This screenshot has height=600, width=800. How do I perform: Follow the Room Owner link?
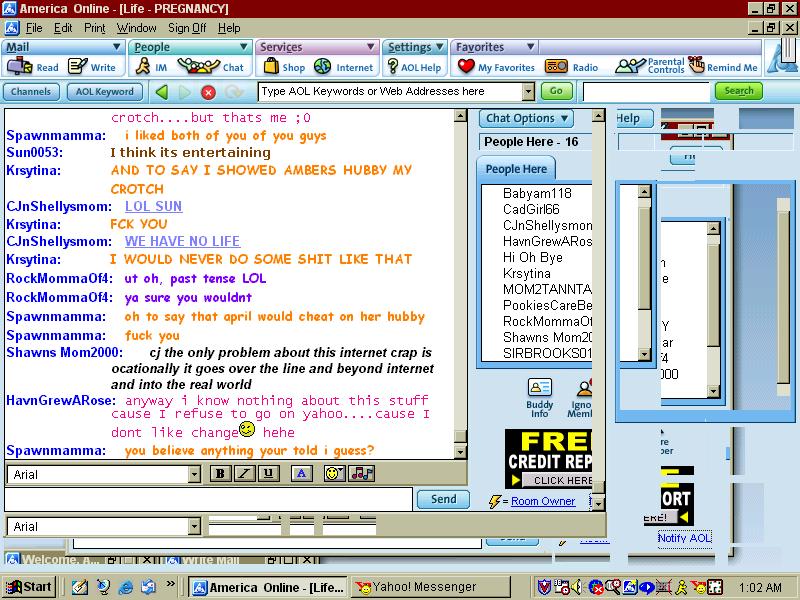click(543, 501)
